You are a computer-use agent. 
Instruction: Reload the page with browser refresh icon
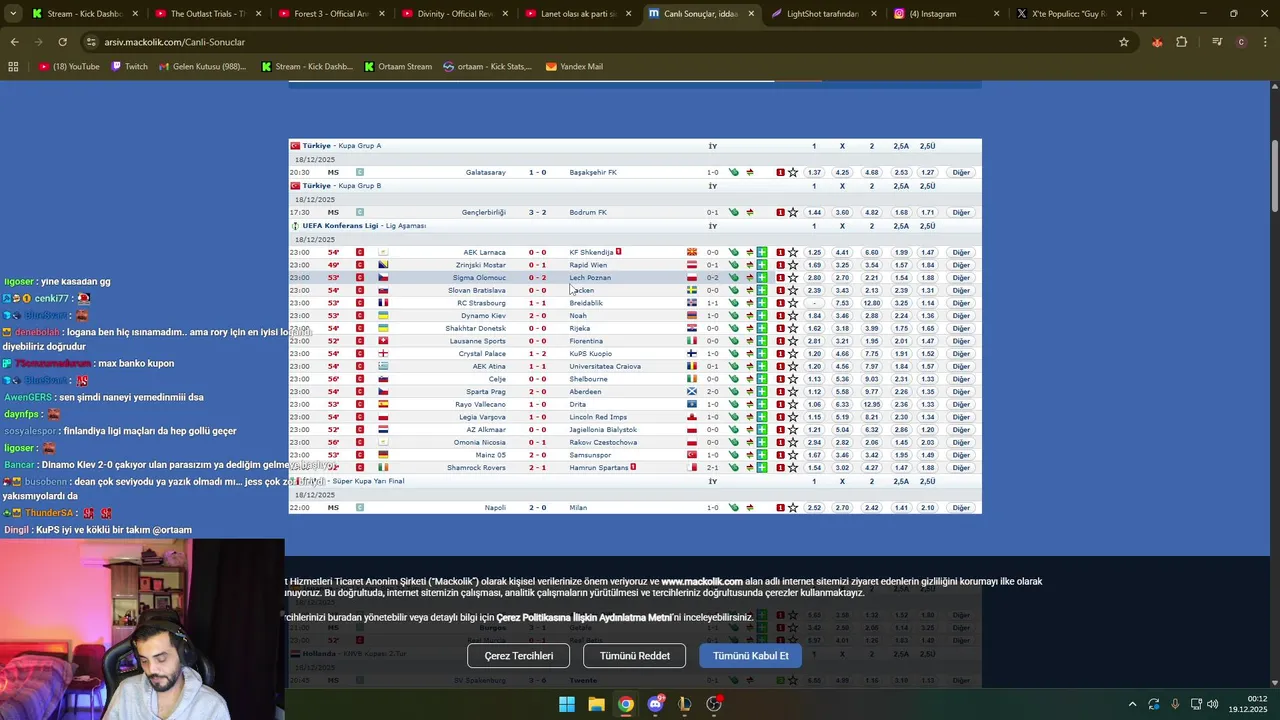pyautogui.click(x=62, y=42)
